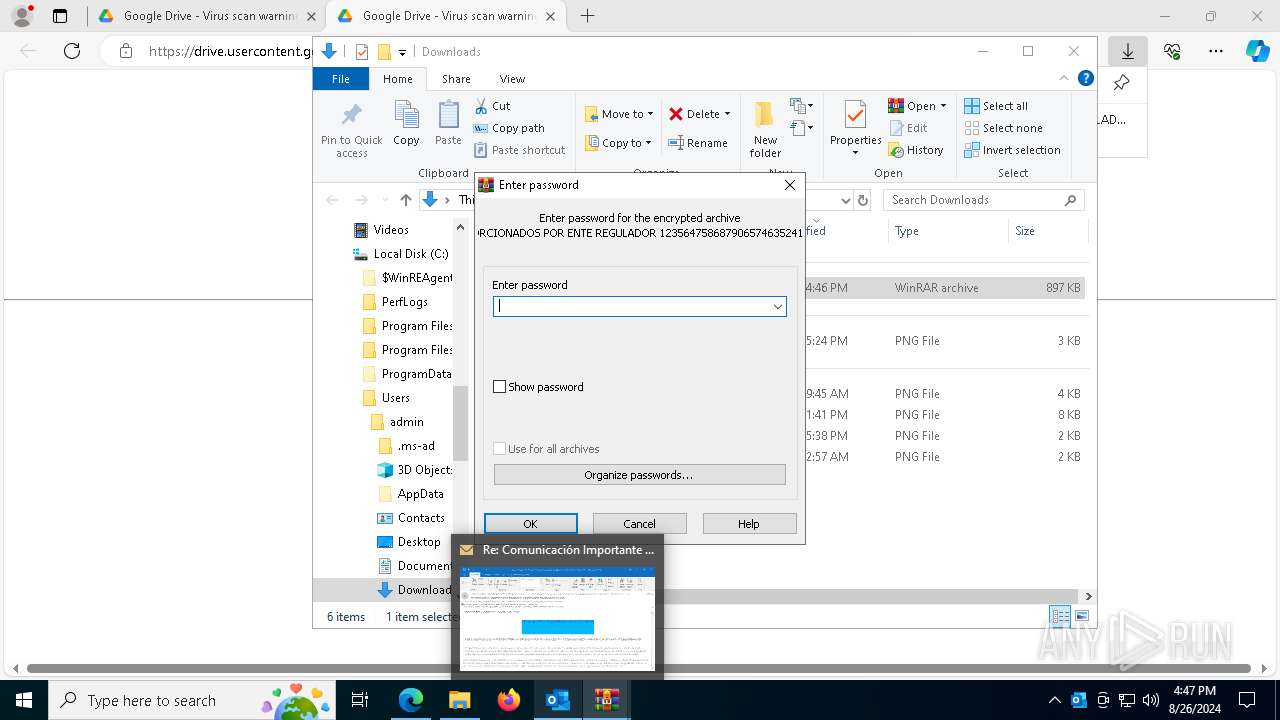This screenshot has height=720, width=1280.
Task: Open Outlook from the taskbar
Action: tap(557, 700)
